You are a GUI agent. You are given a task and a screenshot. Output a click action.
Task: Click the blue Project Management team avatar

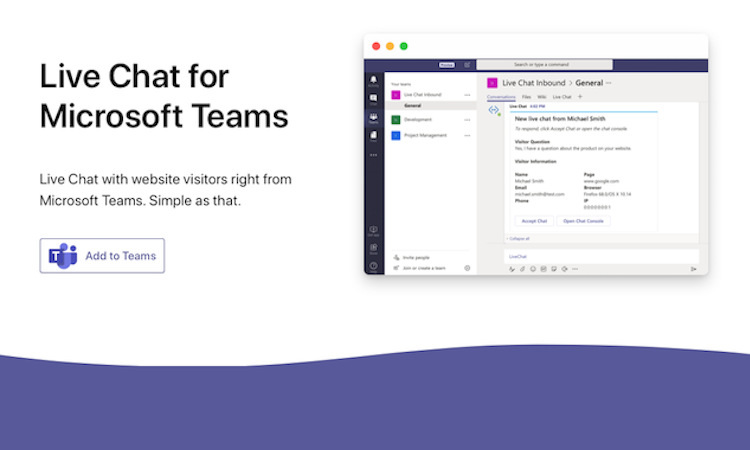(x=396, y=135)
